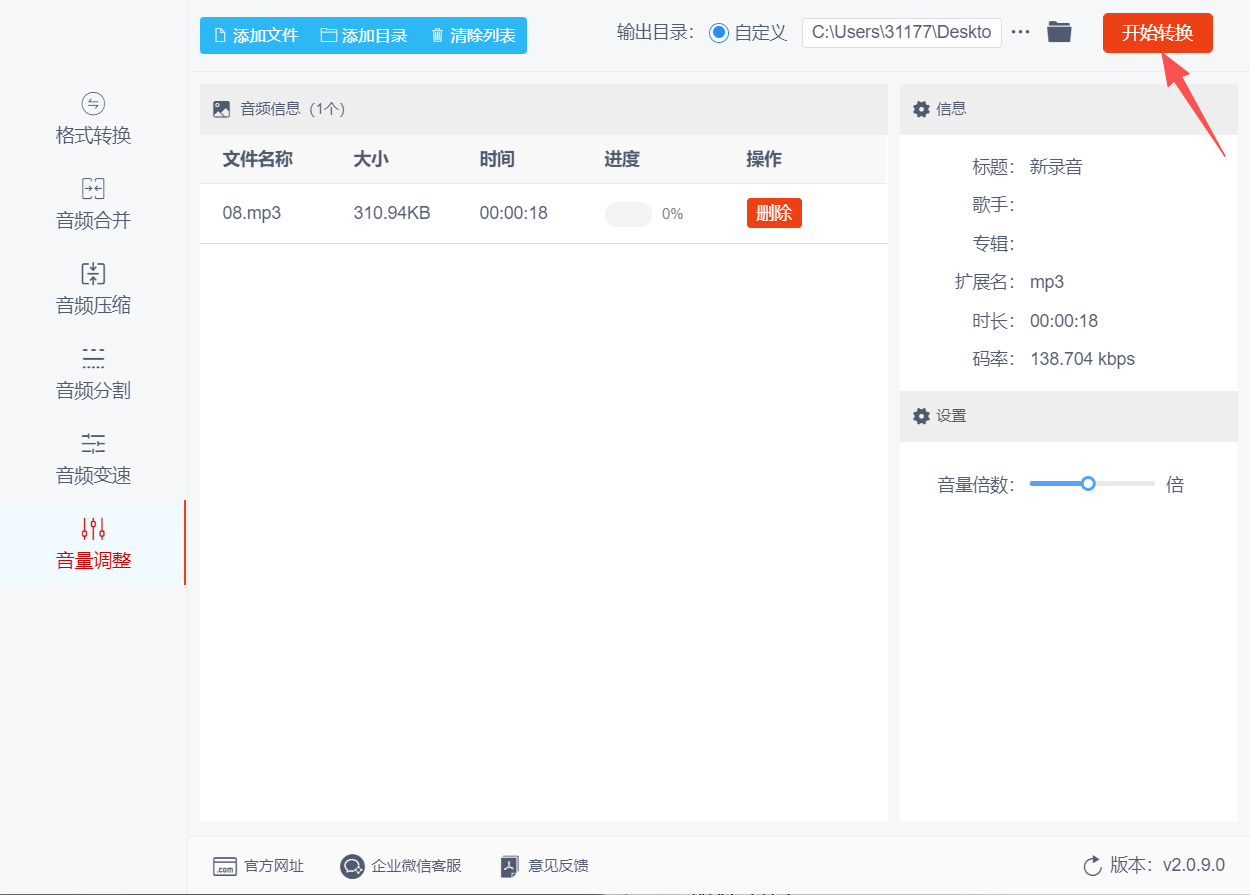Click the 音量调整 volume adjustment icon
This screenshot has height=895, width=1250.
point(92,528)
